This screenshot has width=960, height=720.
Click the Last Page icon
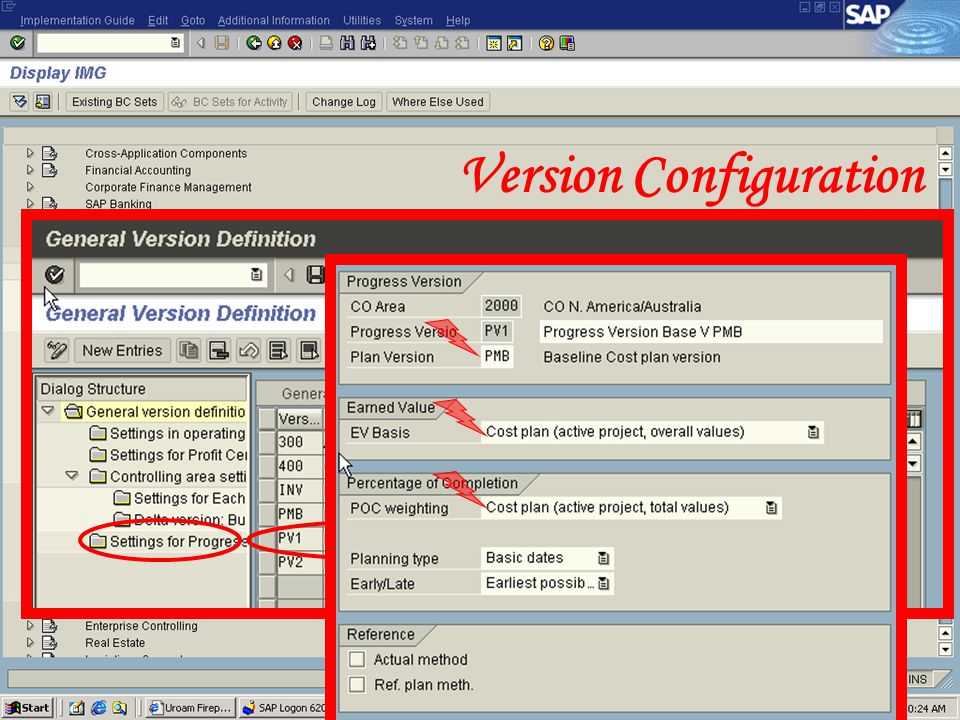[x=462, y=43]
